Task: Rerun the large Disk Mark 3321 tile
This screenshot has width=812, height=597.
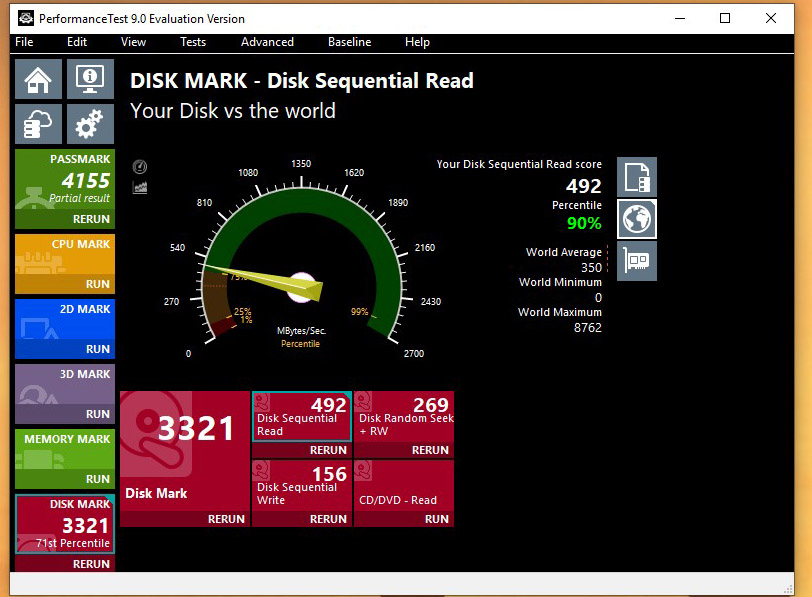Action: click(226, 519)
